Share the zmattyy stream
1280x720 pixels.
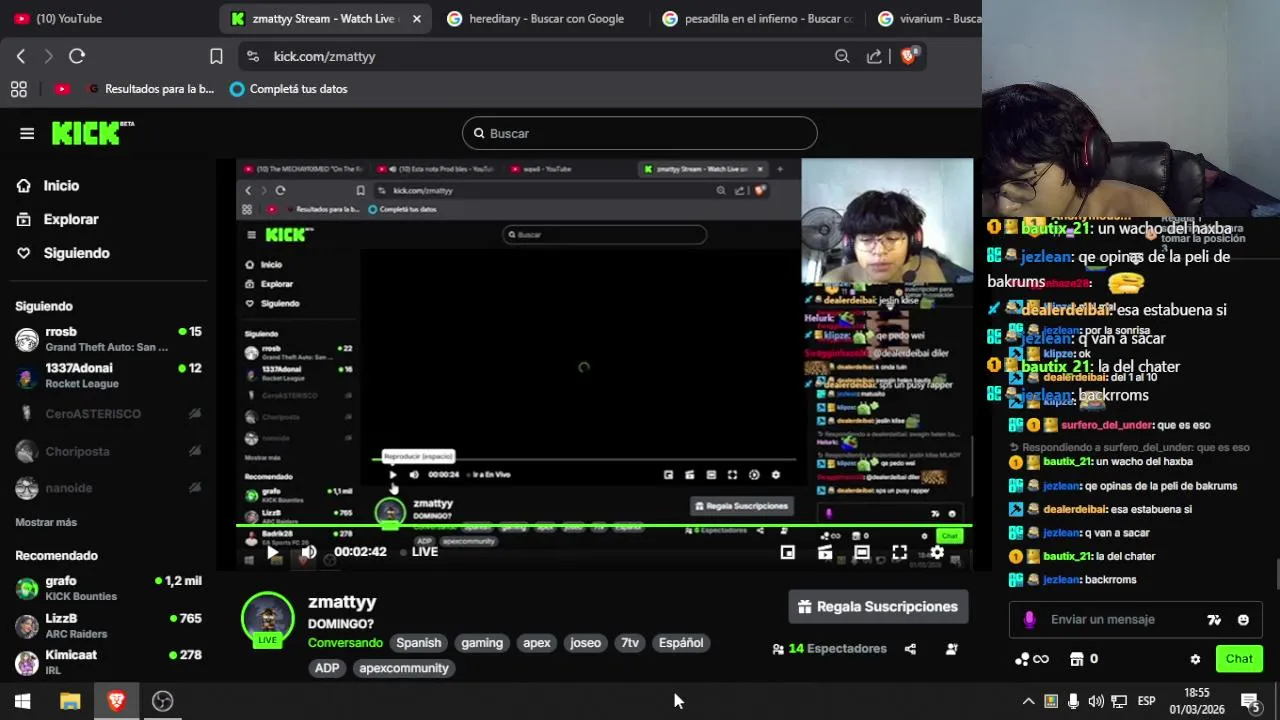pos(910,649)
